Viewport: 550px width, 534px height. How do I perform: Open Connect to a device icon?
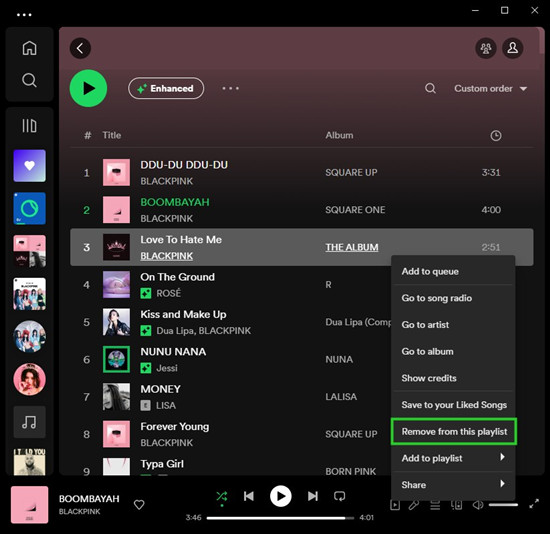pos(456,505)
